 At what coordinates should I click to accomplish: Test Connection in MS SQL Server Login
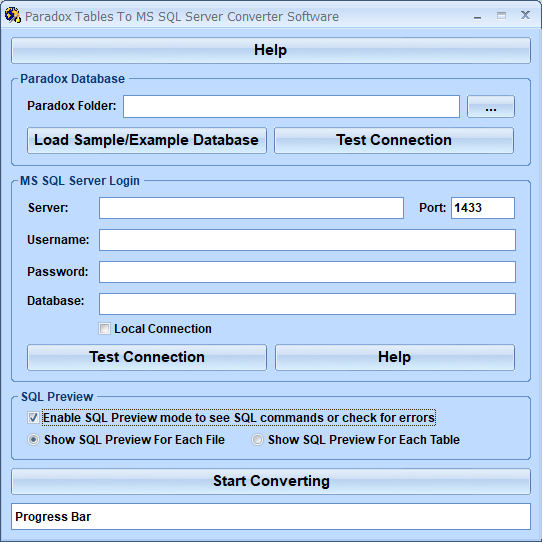pyautogui.click(x=147, y=357)
